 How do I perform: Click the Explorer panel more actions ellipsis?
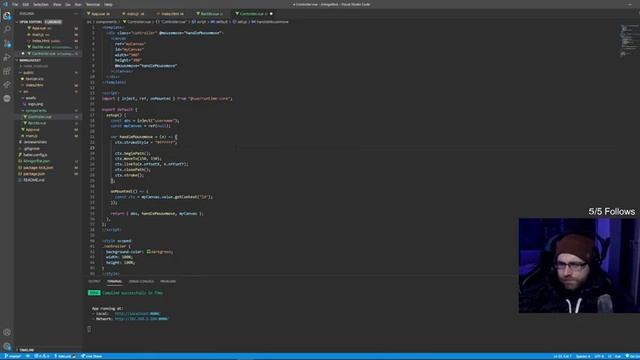click(x=76, y=13)
